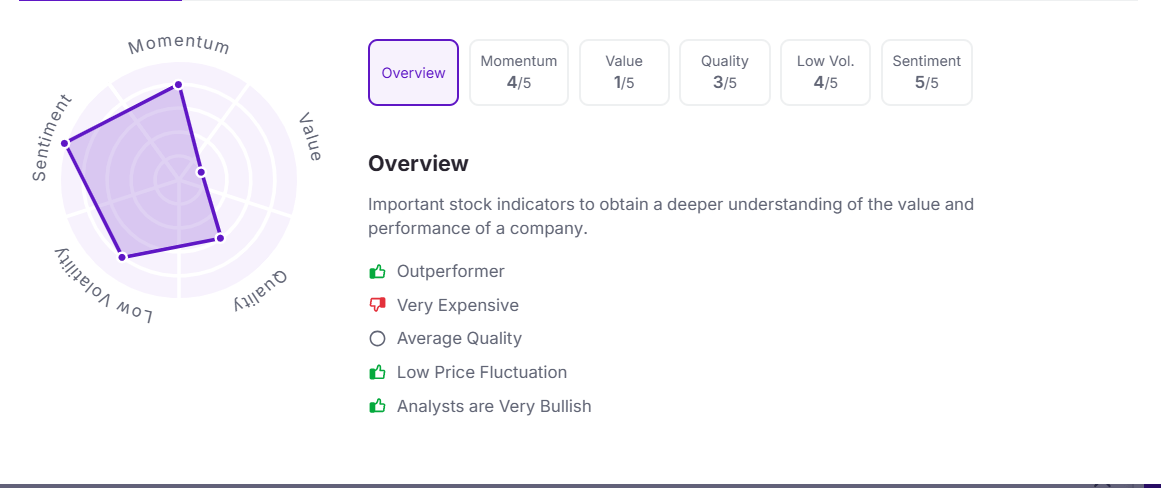
Task: Open the Value 1/5 tab
Action: (x=624, y=73)
